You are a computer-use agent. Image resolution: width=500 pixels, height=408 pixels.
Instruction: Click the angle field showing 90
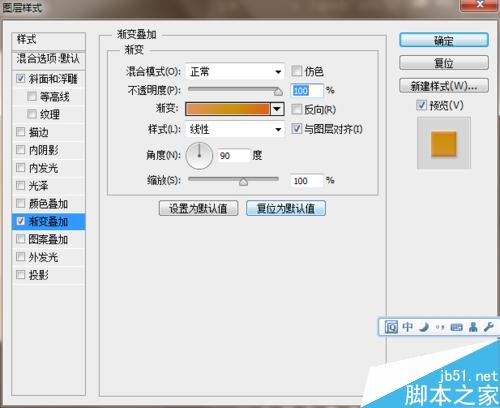coord(233,156)
